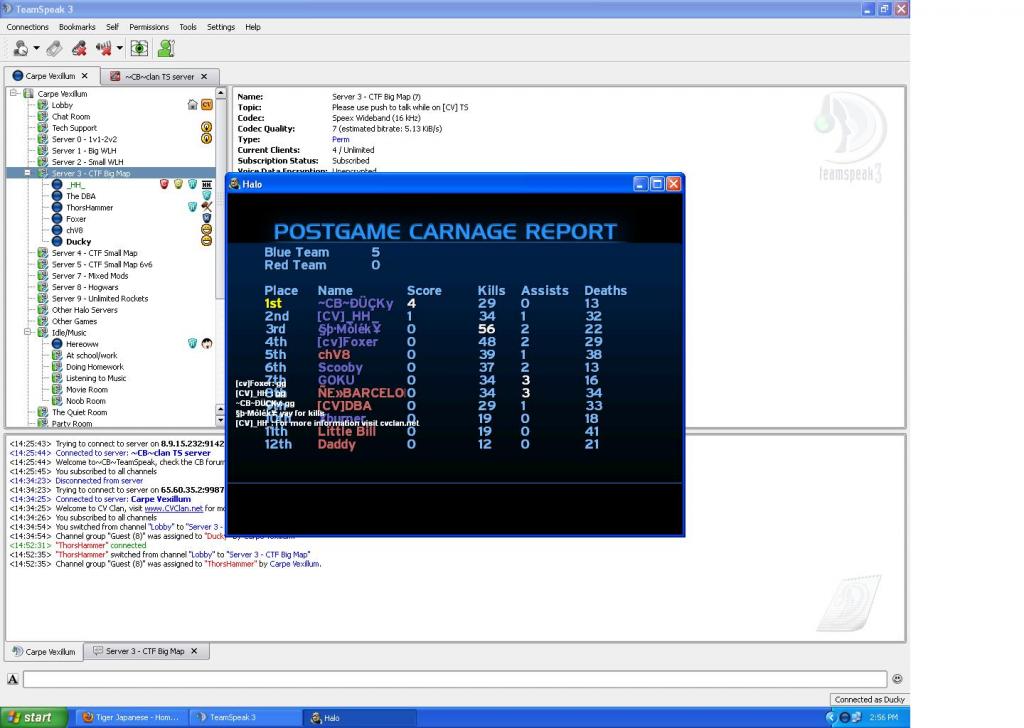Open the Tools menu
This screenshot has height=728, width=1024.
[188, 27]
